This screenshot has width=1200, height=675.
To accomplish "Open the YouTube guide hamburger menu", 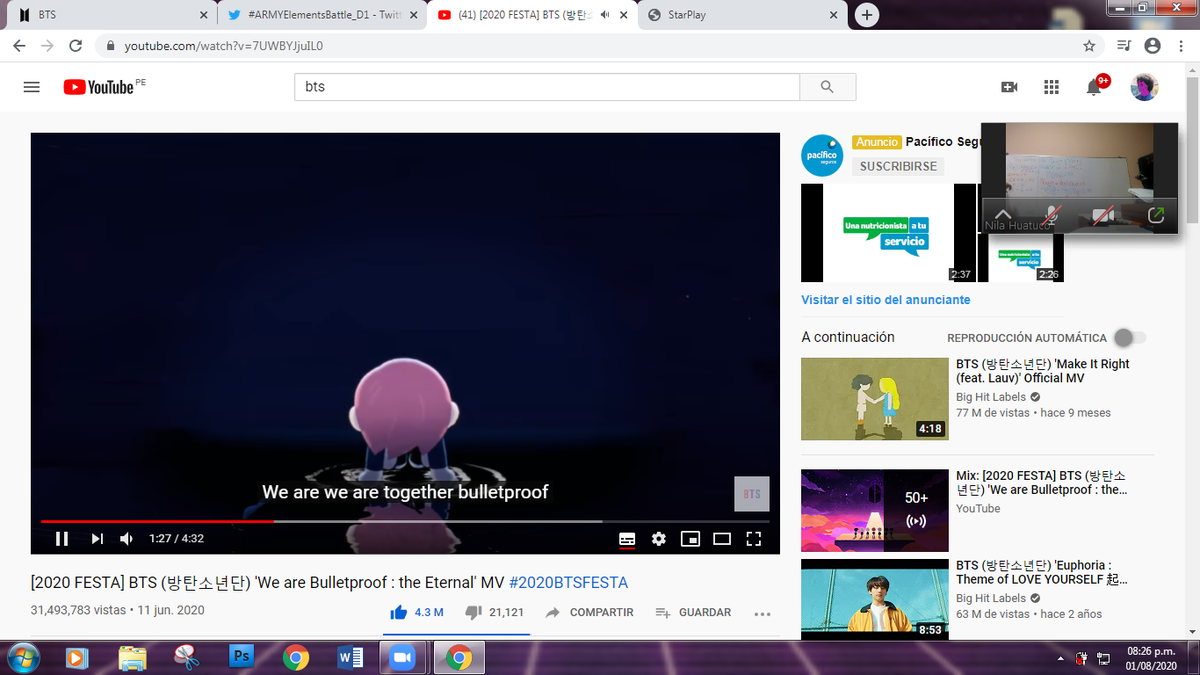I will click(x=31, y=87).
